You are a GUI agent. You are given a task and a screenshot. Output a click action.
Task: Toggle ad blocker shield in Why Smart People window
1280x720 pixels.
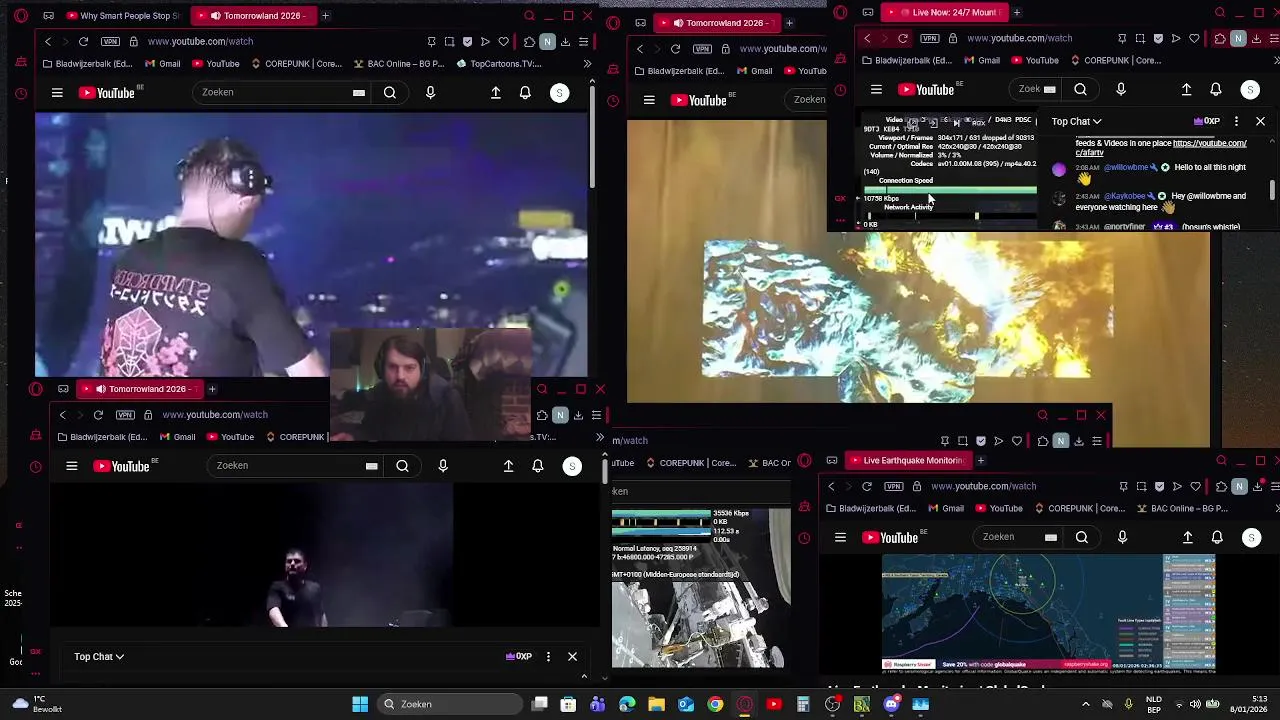(467, 41)
